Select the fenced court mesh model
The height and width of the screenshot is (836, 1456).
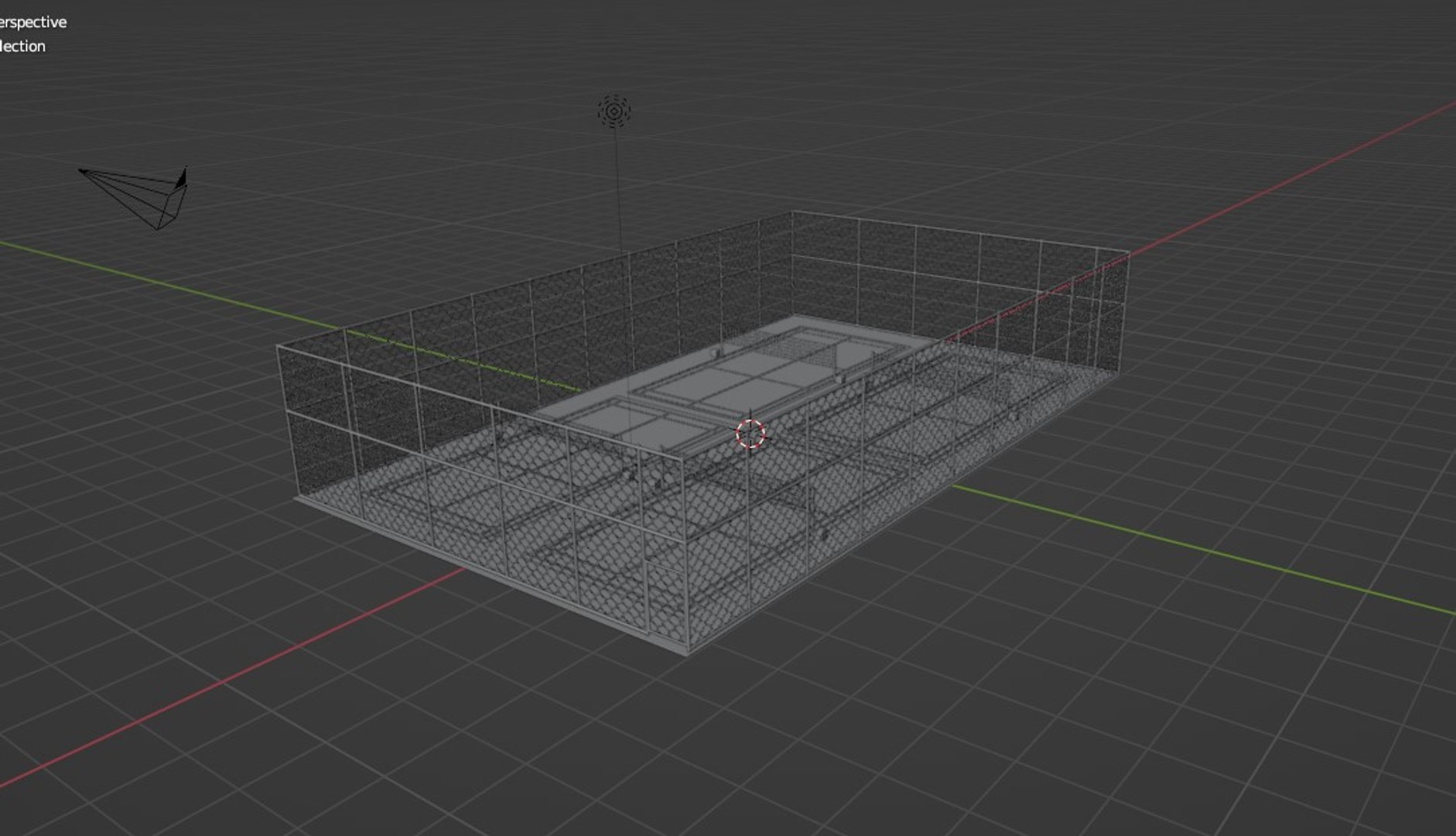(702, 433)
